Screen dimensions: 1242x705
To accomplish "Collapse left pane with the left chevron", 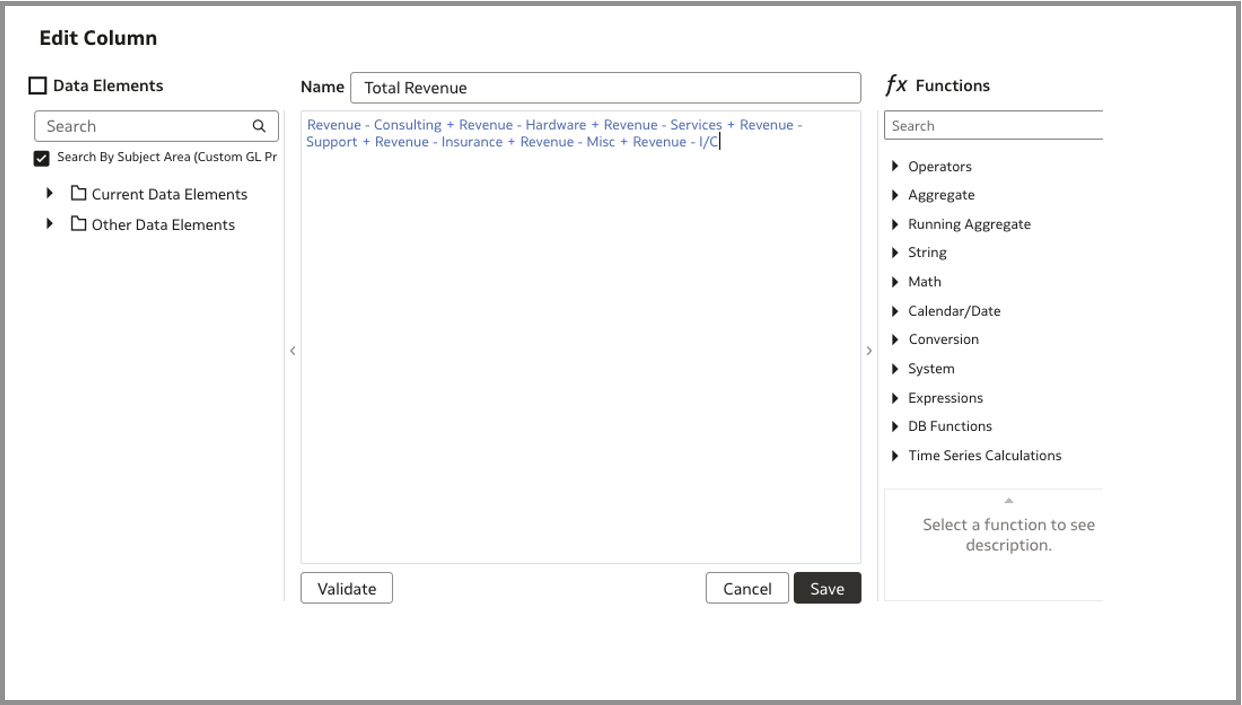I will [x=292, y=351].
